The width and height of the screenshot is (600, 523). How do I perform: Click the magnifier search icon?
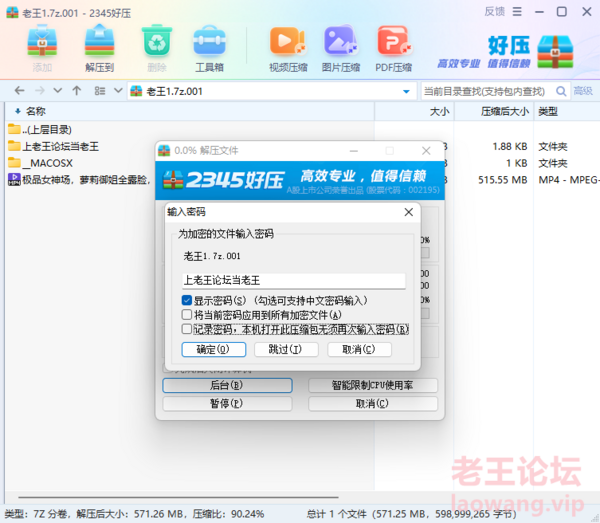coord(561,91)
